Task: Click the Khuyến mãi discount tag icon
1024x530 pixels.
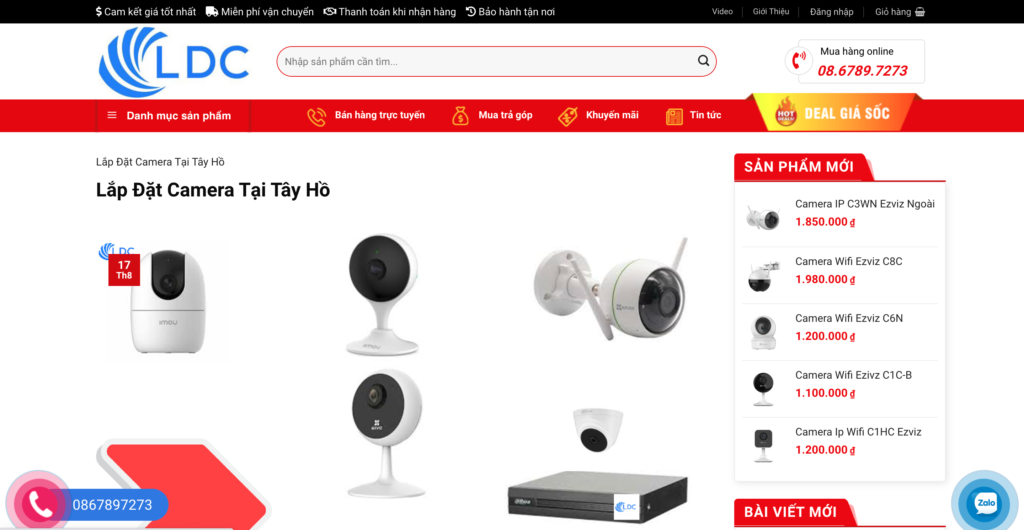Action: tap(568, 116)
